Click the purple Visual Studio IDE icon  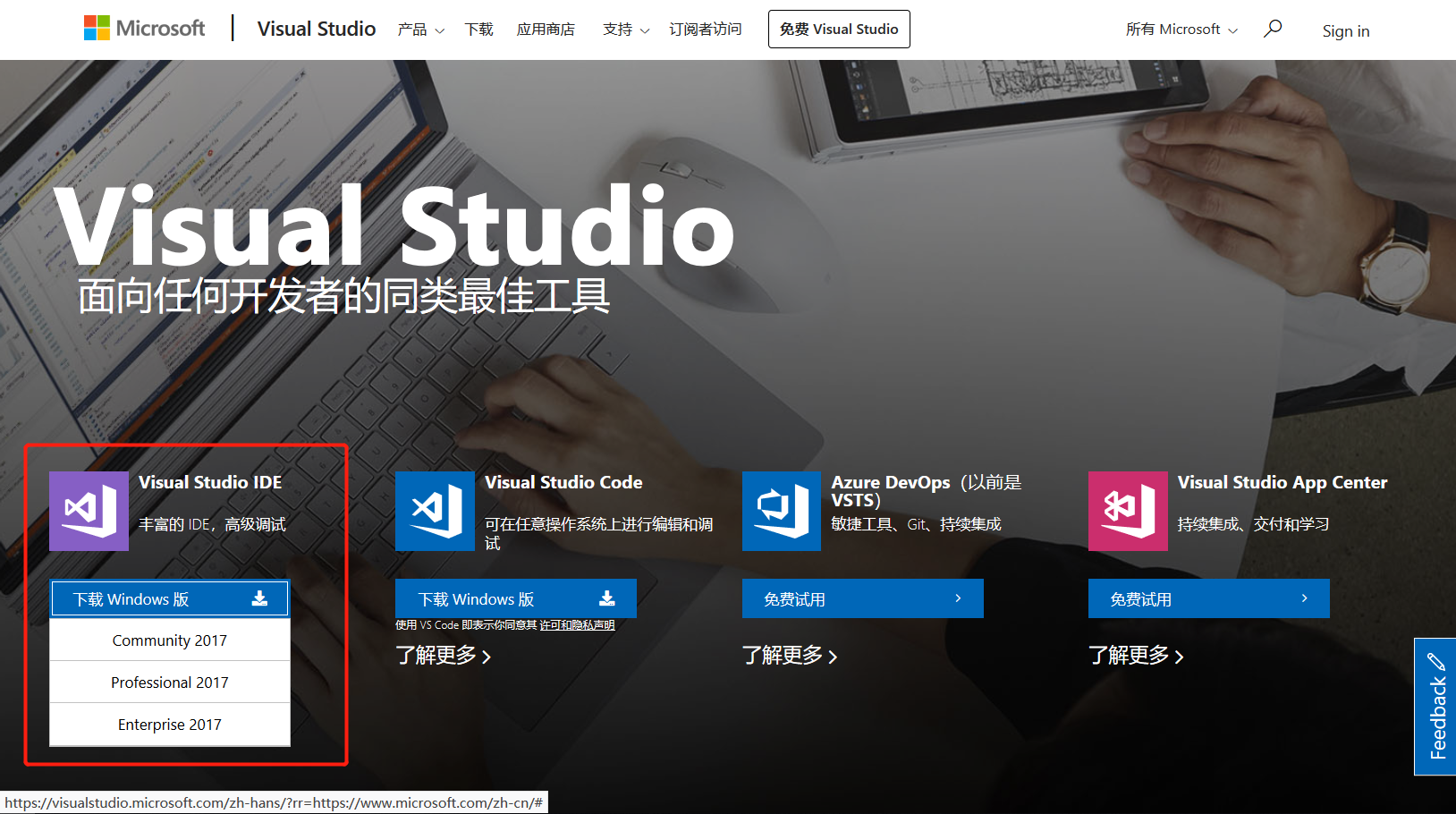(x=89, y=511)
